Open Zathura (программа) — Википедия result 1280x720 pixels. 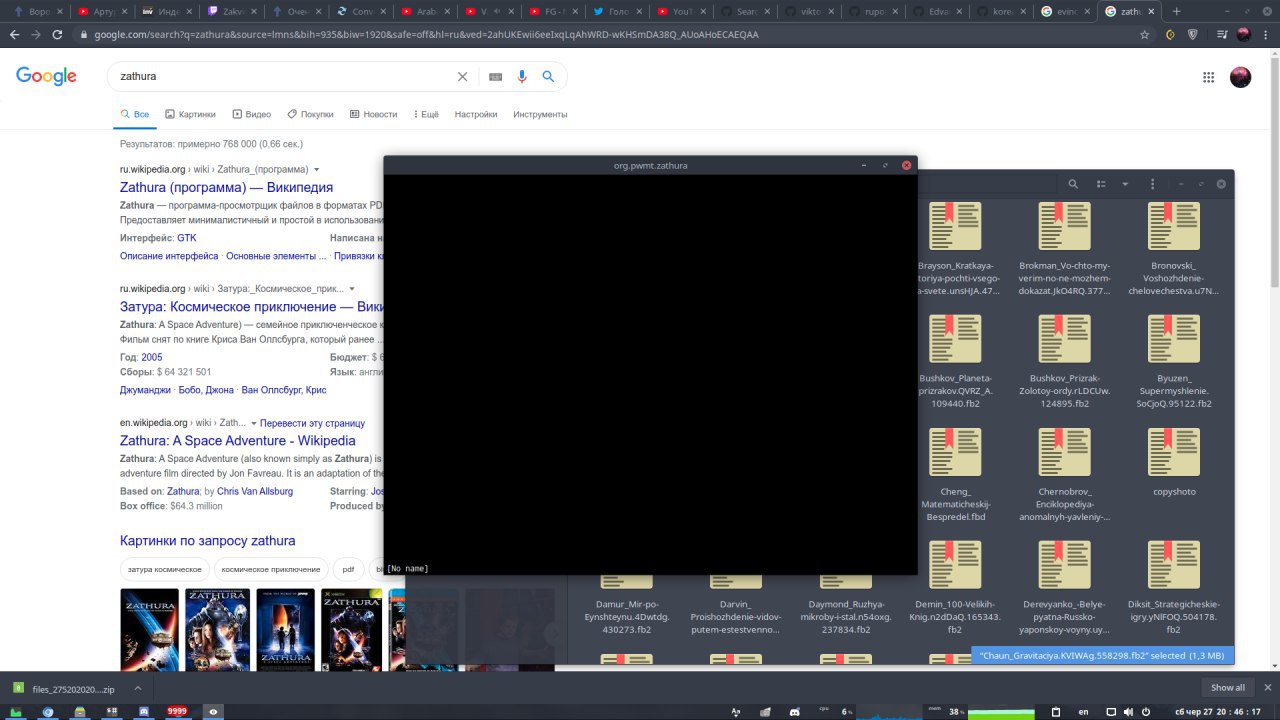coord(227,187)
